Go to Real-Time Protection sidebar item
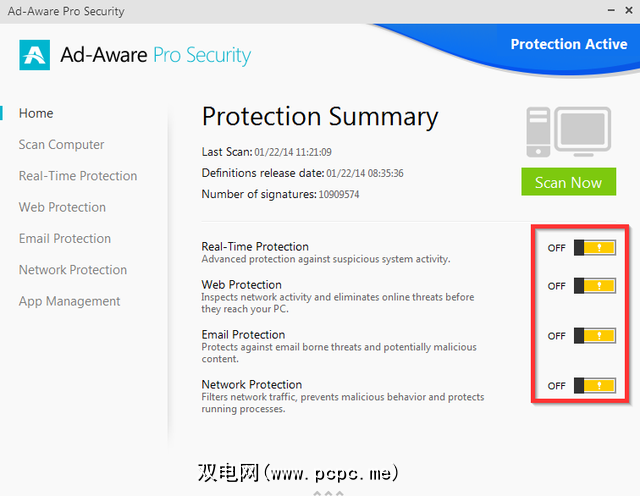This screenshot has width=640, height=496. click(x=78, y=176)
